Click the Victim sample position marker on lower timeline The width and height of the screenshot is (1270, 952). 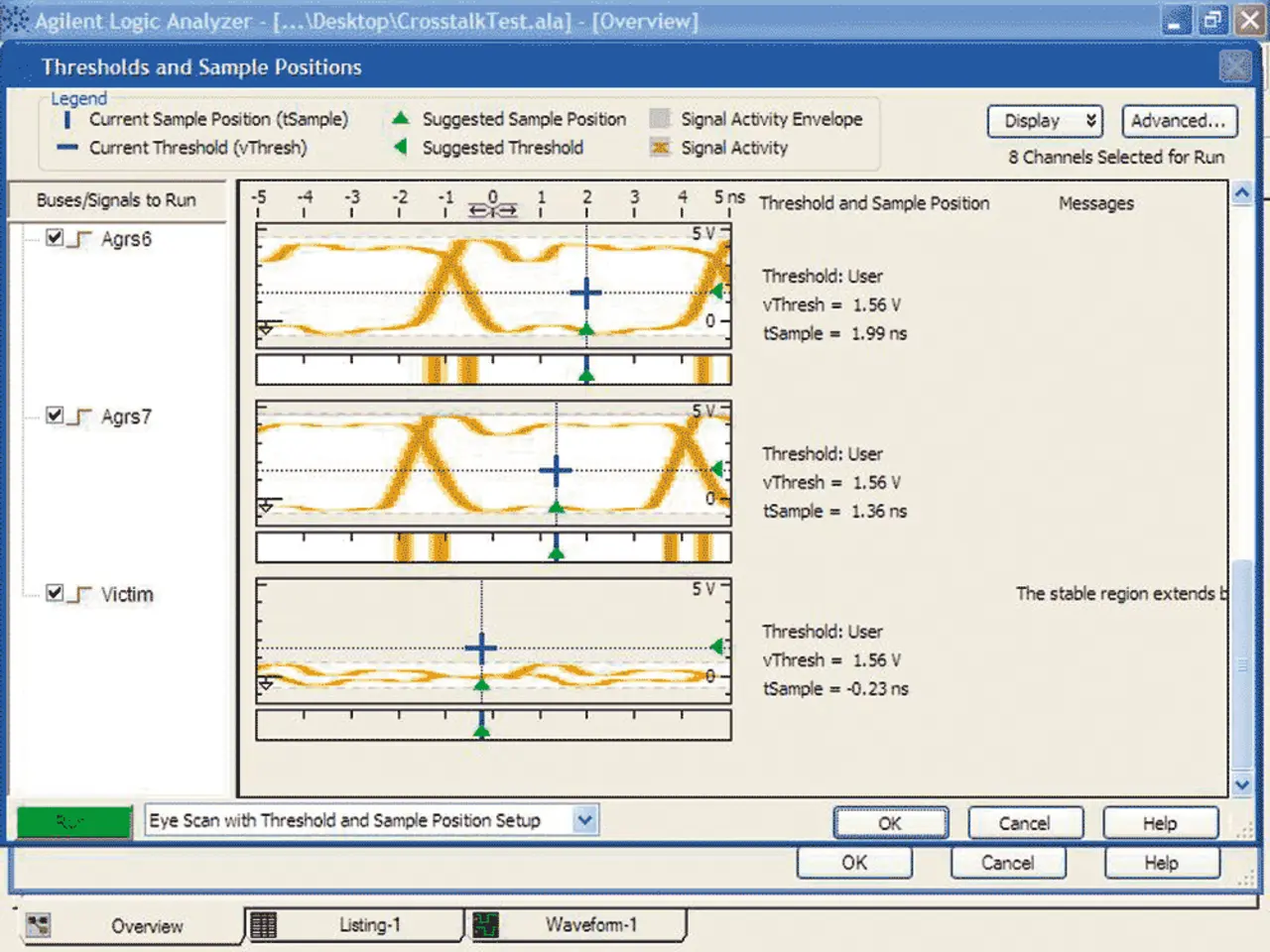click(481, 730)
